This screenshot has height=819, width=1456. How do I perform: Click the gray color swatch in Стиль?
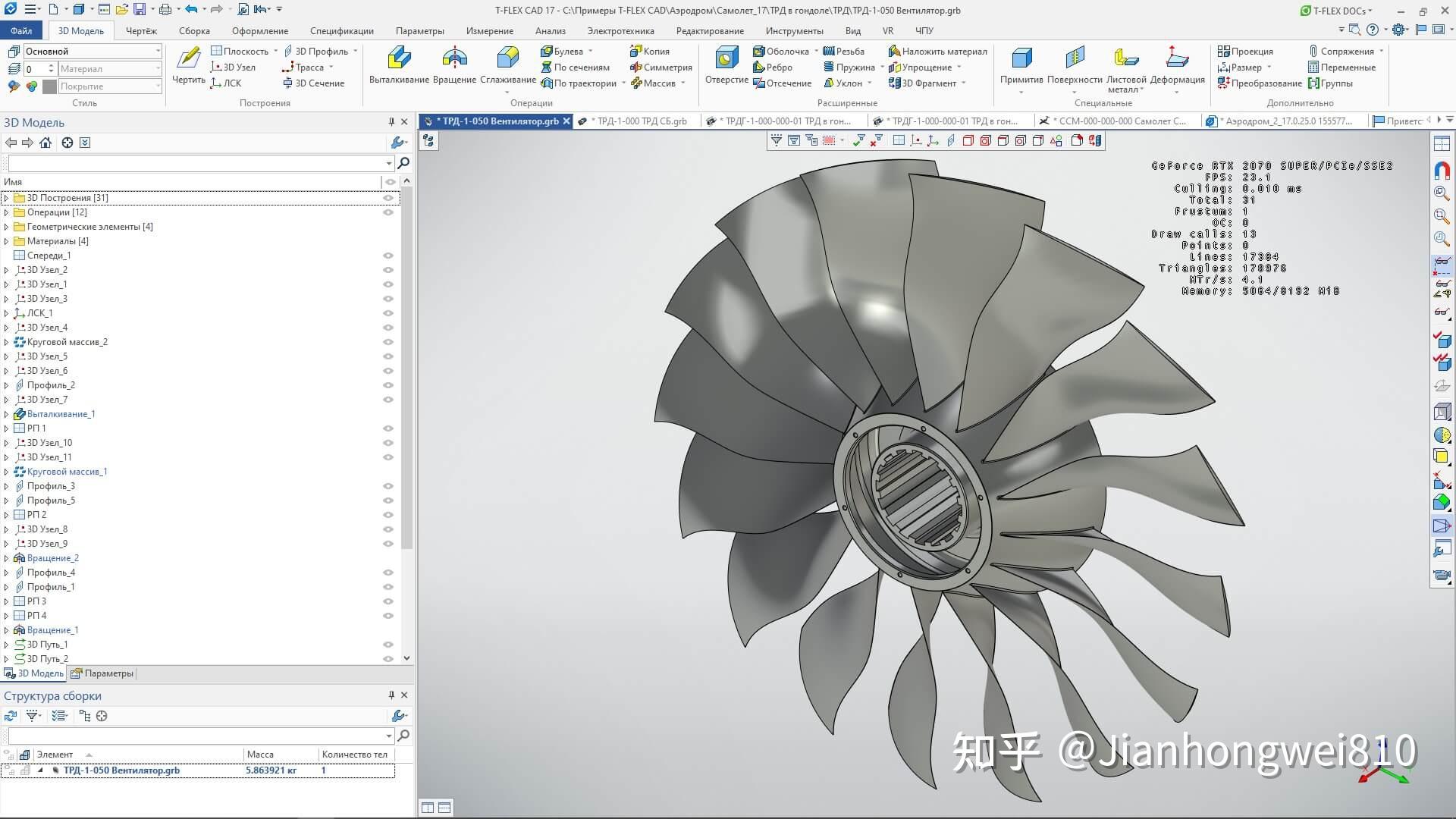coord(49,86)
